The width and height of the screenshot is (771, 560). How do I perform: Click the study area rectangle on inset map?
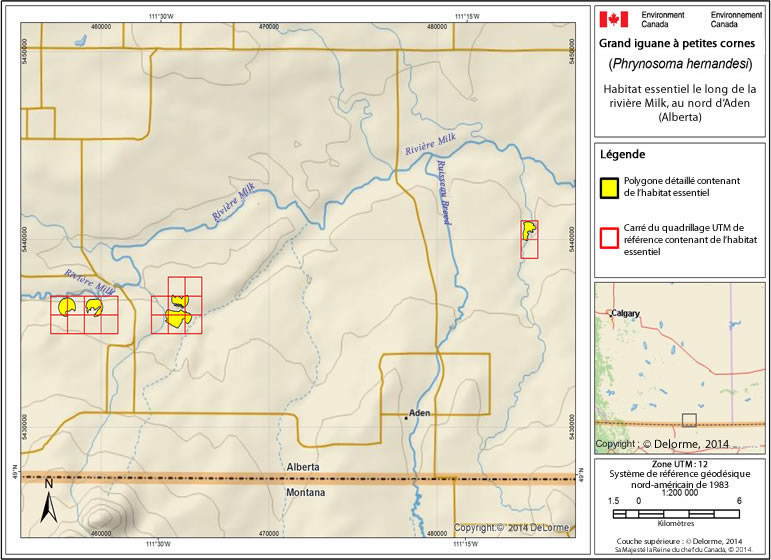[689, 420]
